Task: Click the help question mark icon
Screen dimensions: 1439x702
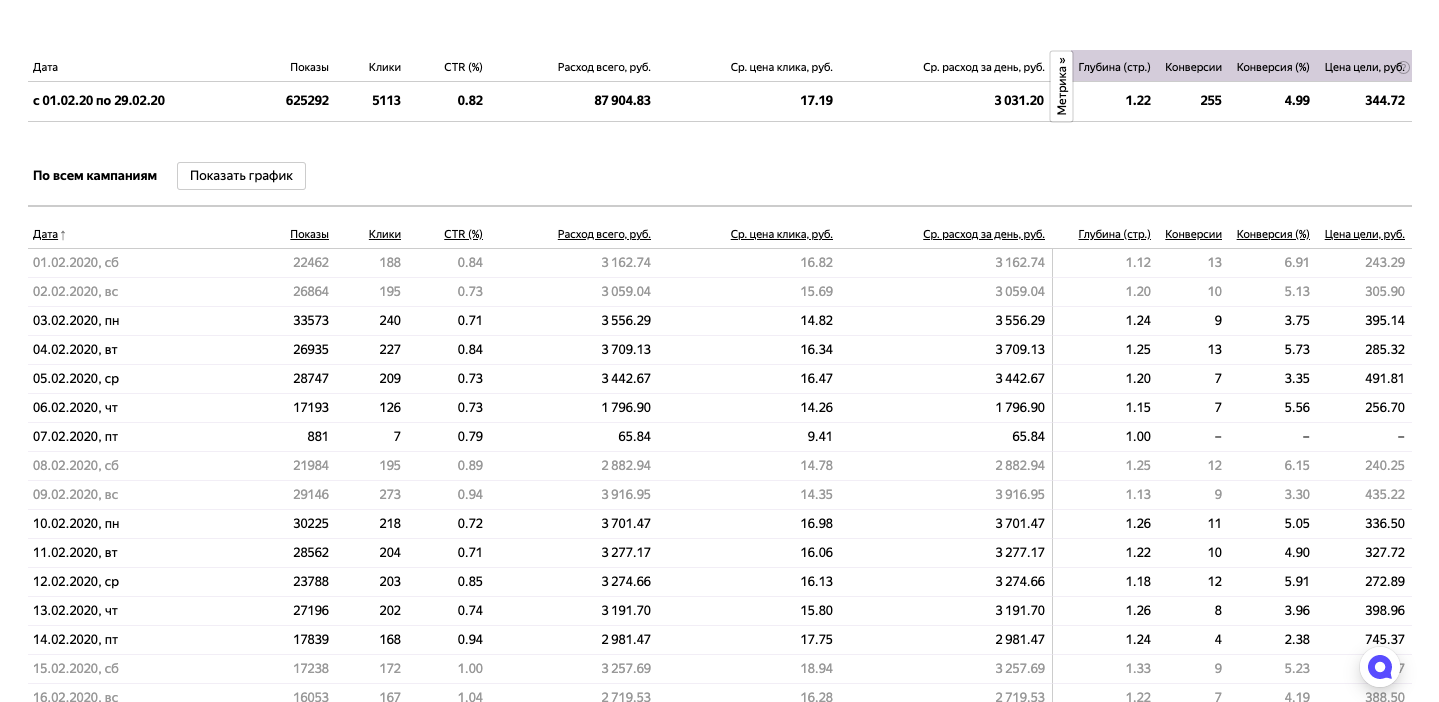Action: coord(1403,68)
